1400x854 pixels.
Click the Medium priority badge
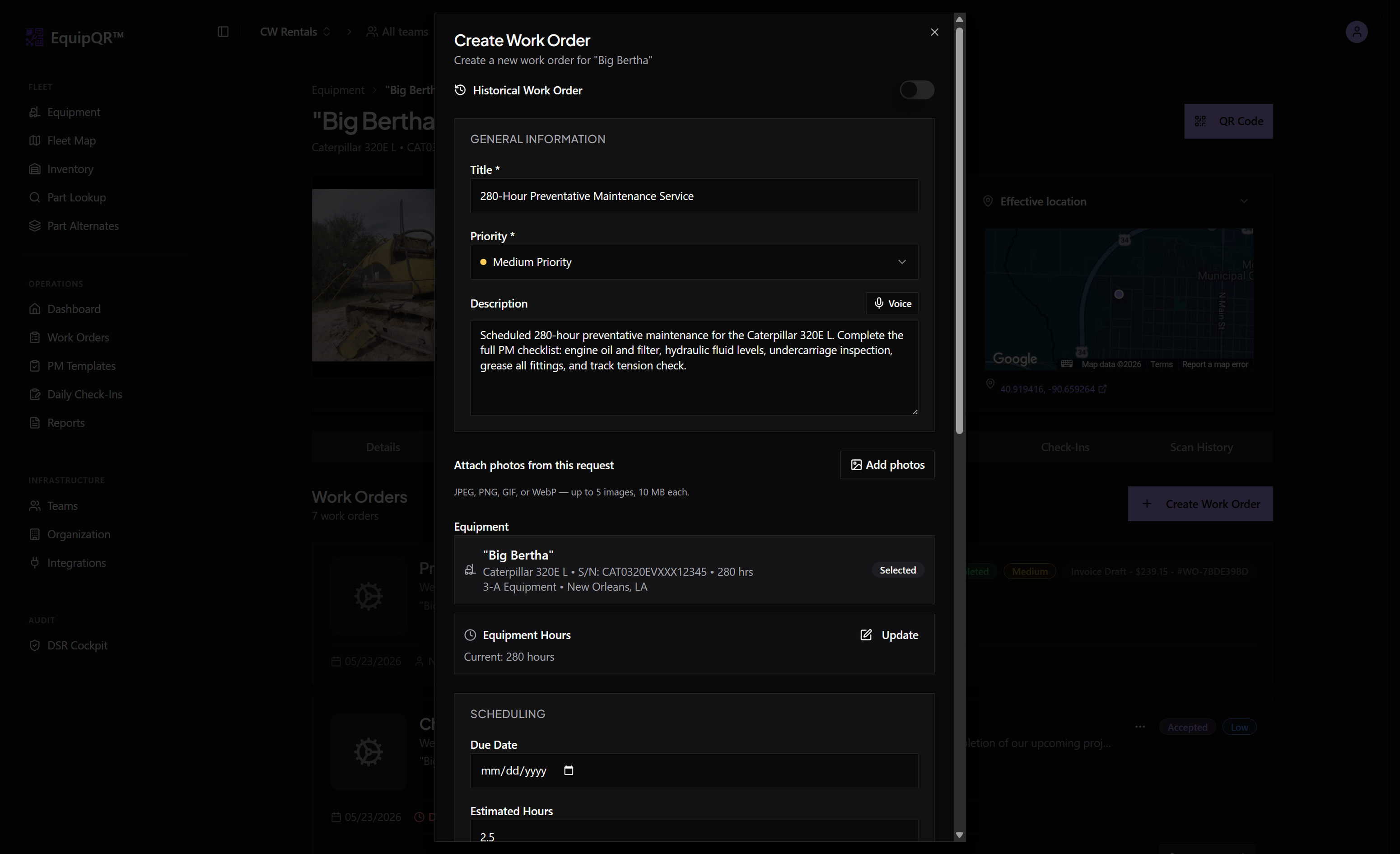(1029, 571)
